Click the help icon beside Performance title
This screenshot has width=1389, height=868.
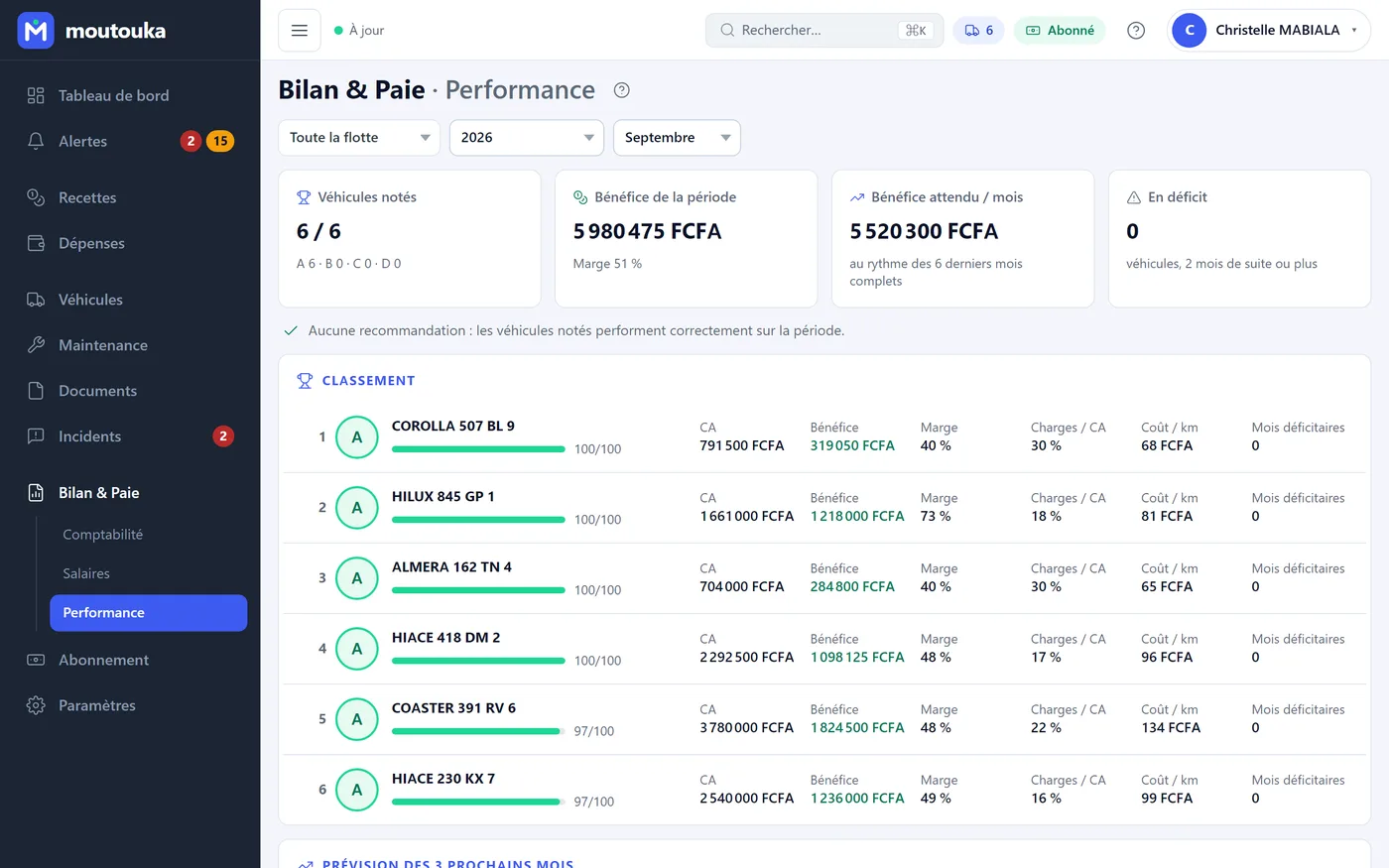pyautogui.click(x=622, y=90)
